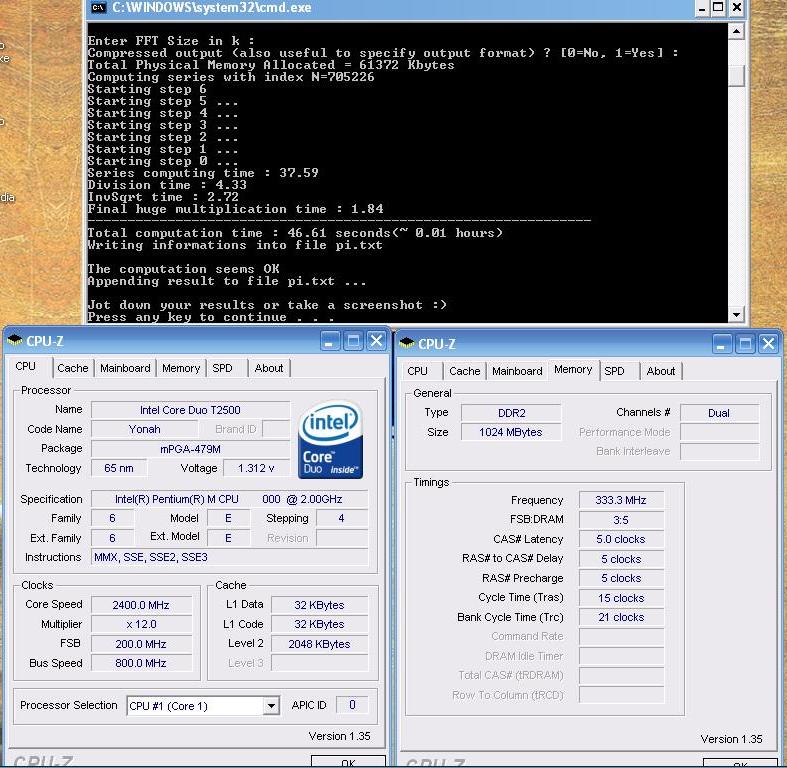Select the CPU #1 (Core 1) combo box
The image size is (787, 768).
point(203,706)
